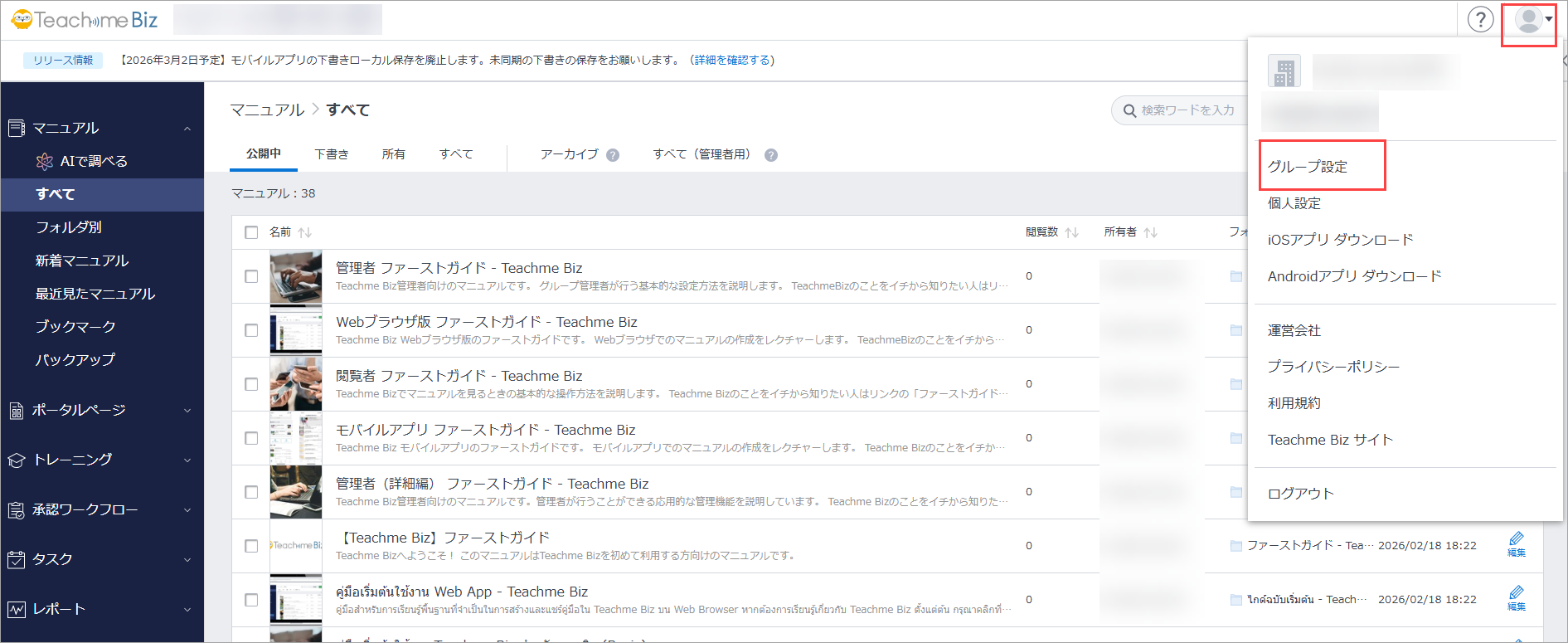This screenshot has height=643, width=1568.
Task: Click the マニュアル sidebar book icon
Action: 17,128
